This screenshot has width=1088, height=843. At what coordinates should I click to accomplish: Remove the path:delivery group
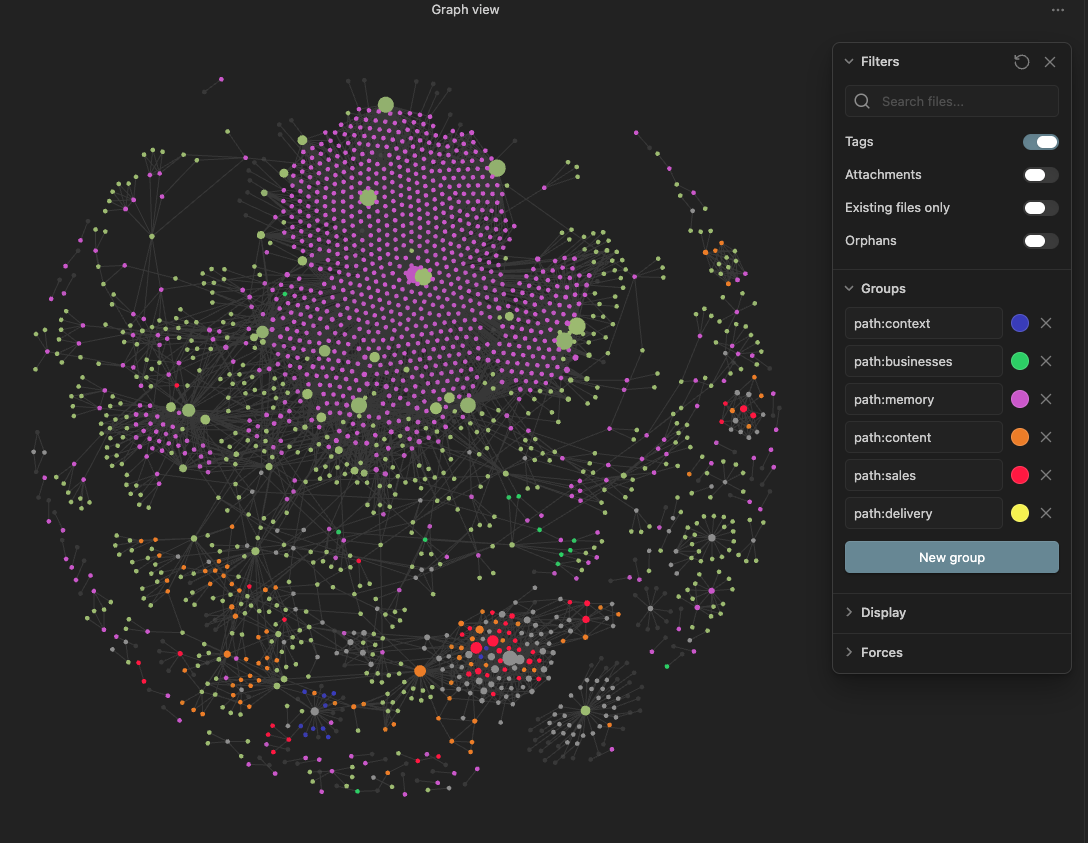pos(1046,513)
